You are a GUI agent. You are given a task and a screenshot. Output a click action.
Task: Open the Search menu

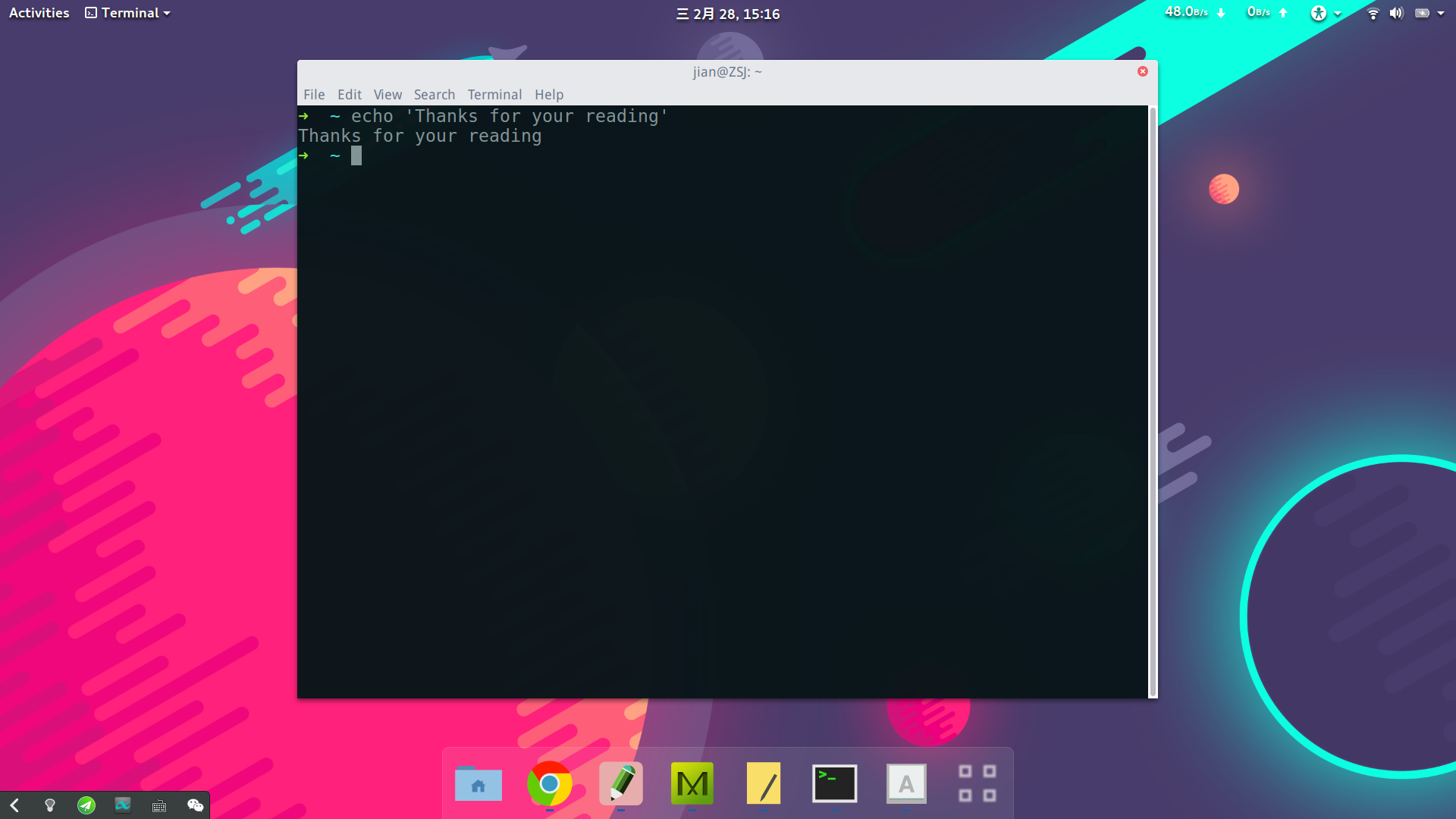pos(435,95)
